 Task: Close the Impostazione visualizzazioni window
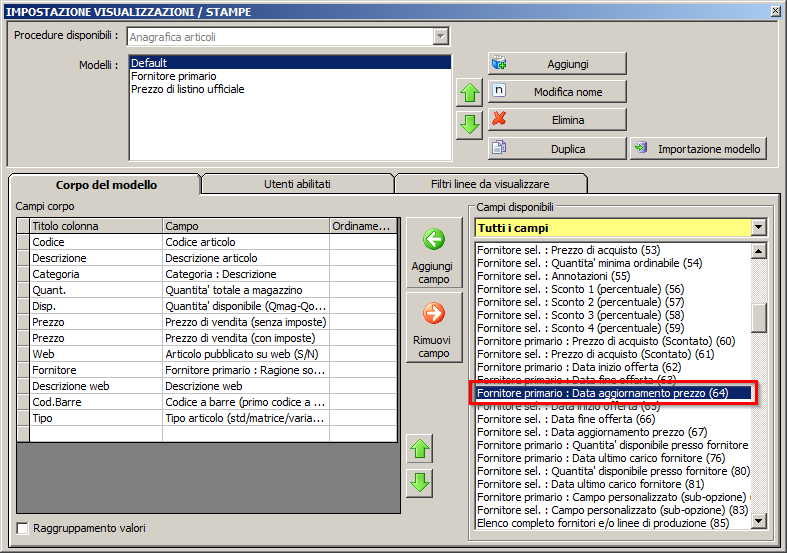pyautogui.click(x=776, y=11)
